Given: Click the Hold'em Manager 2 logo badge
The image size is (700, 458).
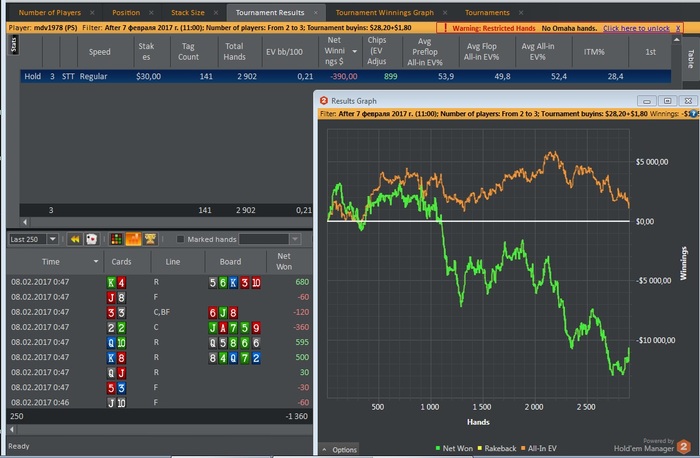Looking at the screenshot, I should point(683,446).
